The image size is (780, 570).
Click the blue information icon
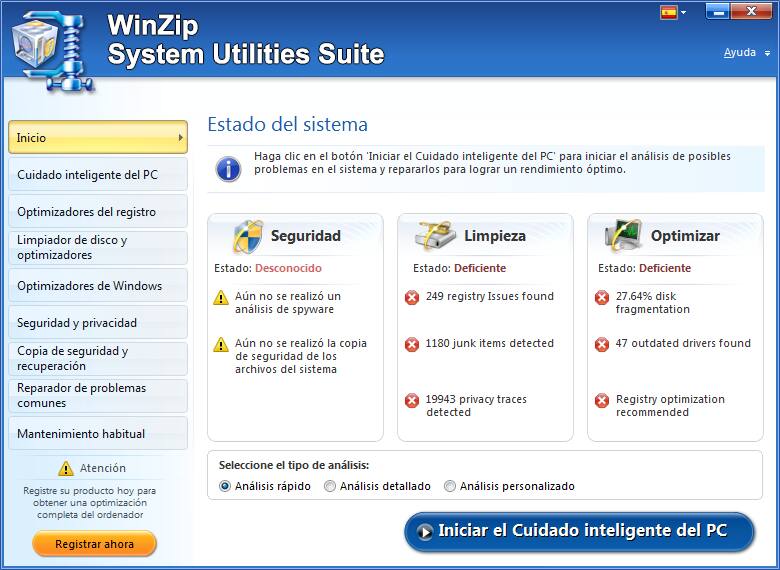click(x=229, y=167)
